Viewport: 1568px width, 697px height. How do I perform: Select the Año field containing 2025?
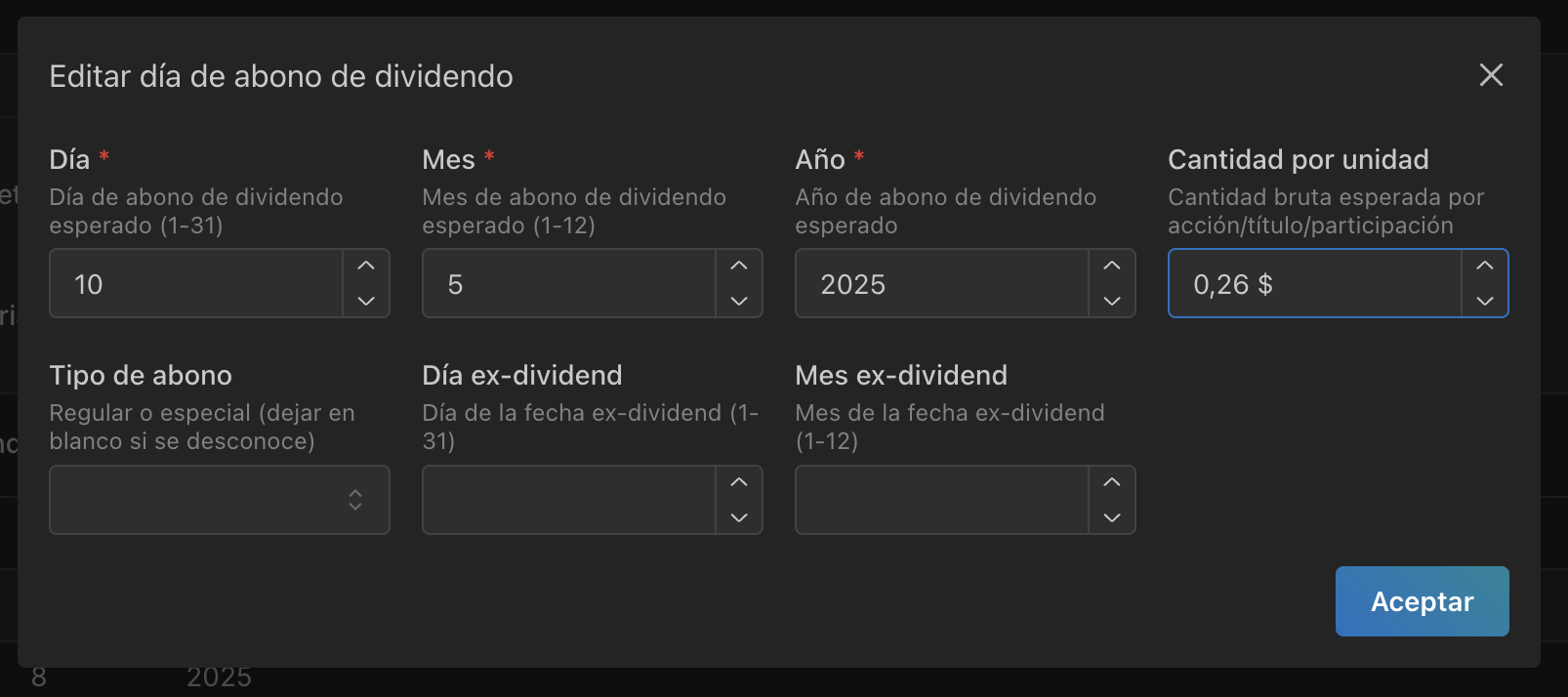pos(942,283)
